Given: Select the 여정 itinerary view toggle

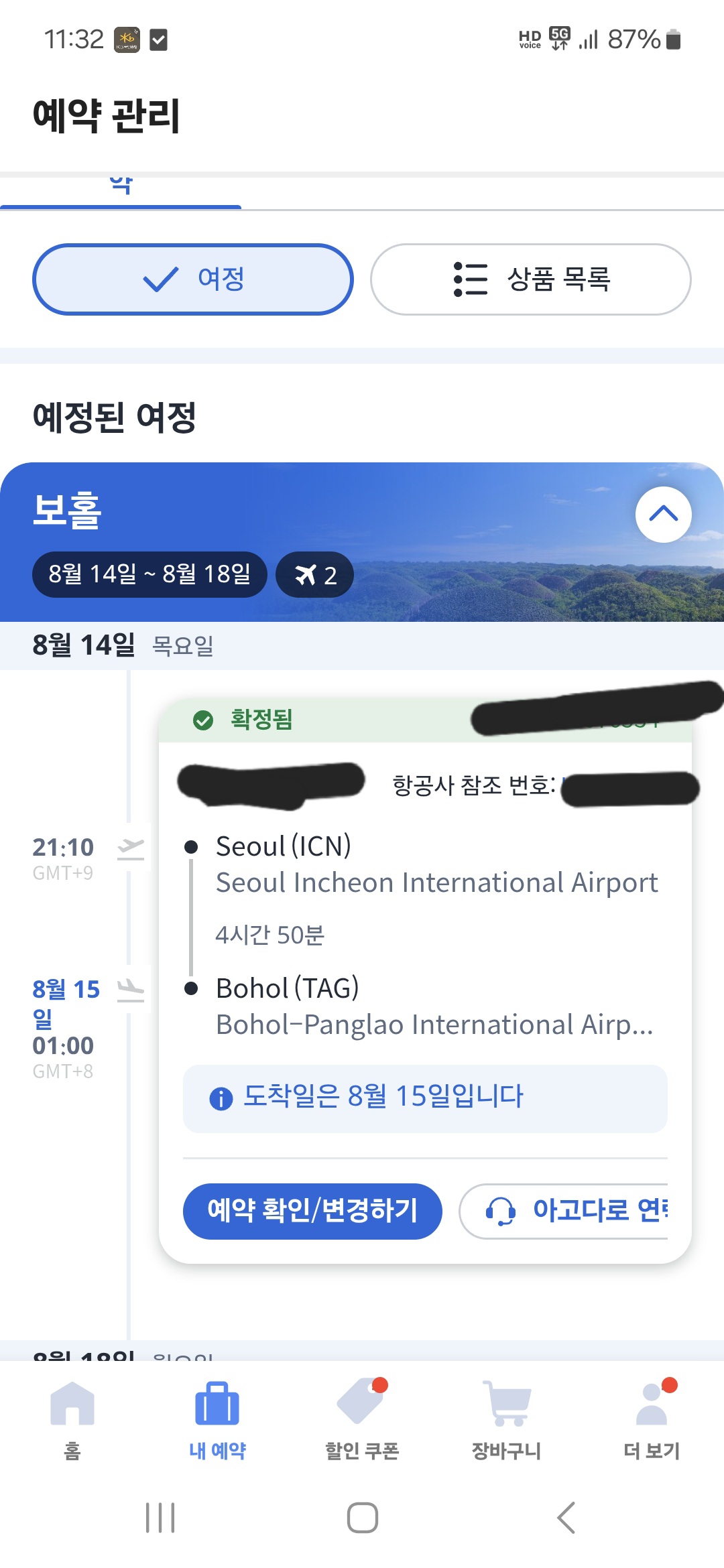Looking at the screenshot, I should 193,279.
